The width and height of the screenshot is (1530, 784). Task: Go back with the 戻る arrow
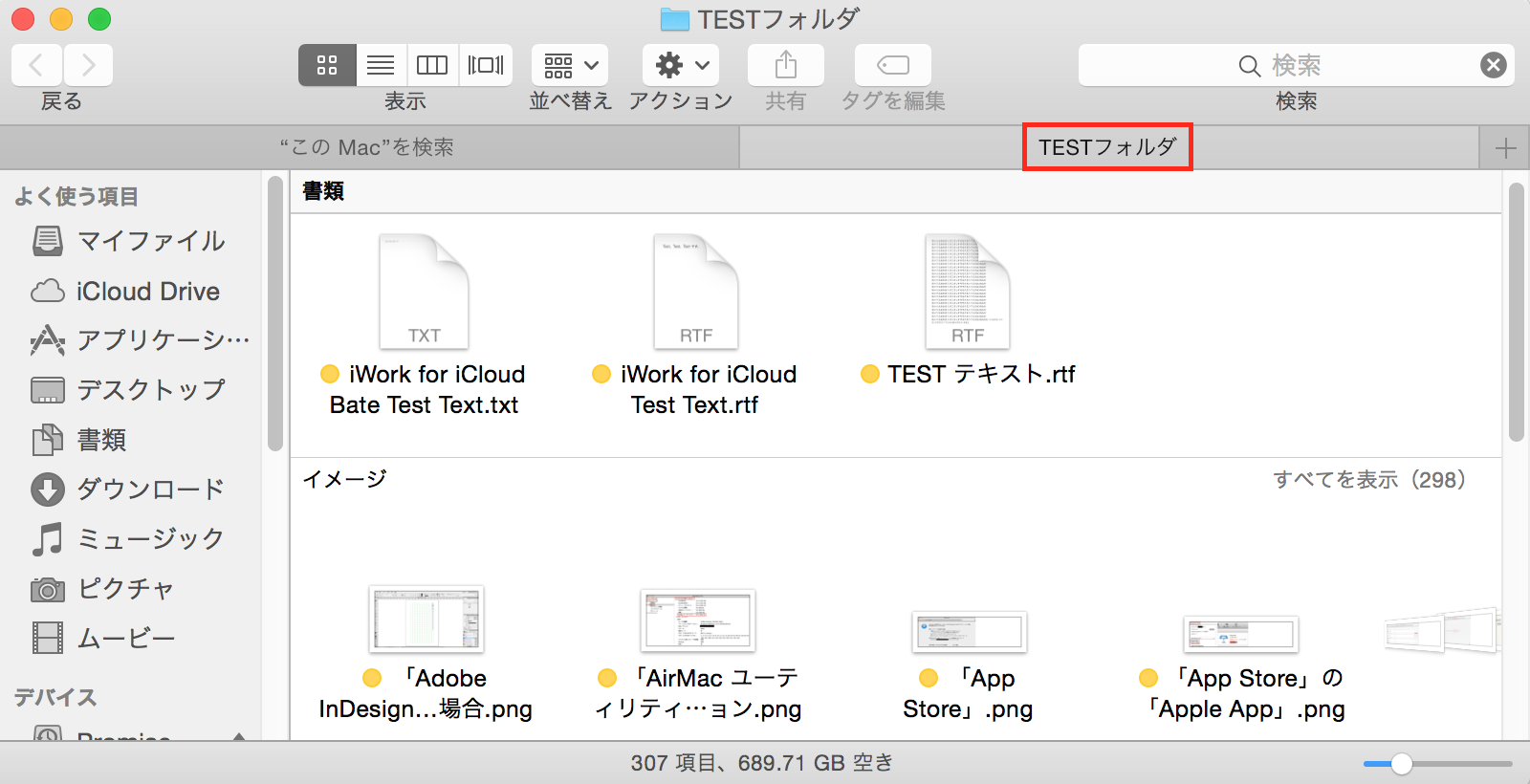click(x=37, y=65)
